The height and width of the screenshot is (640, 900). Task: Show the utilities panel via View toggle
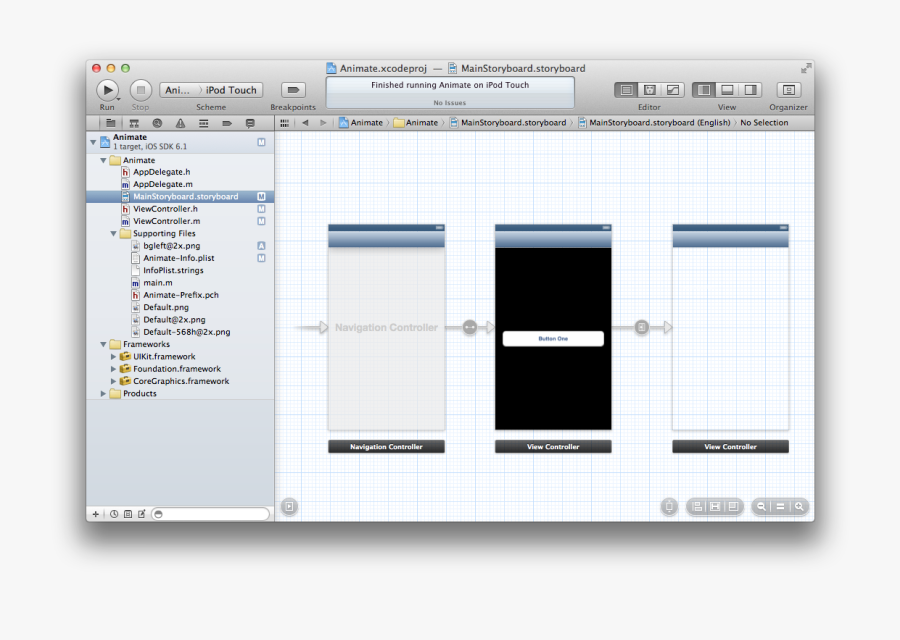[x=749, y=89]
